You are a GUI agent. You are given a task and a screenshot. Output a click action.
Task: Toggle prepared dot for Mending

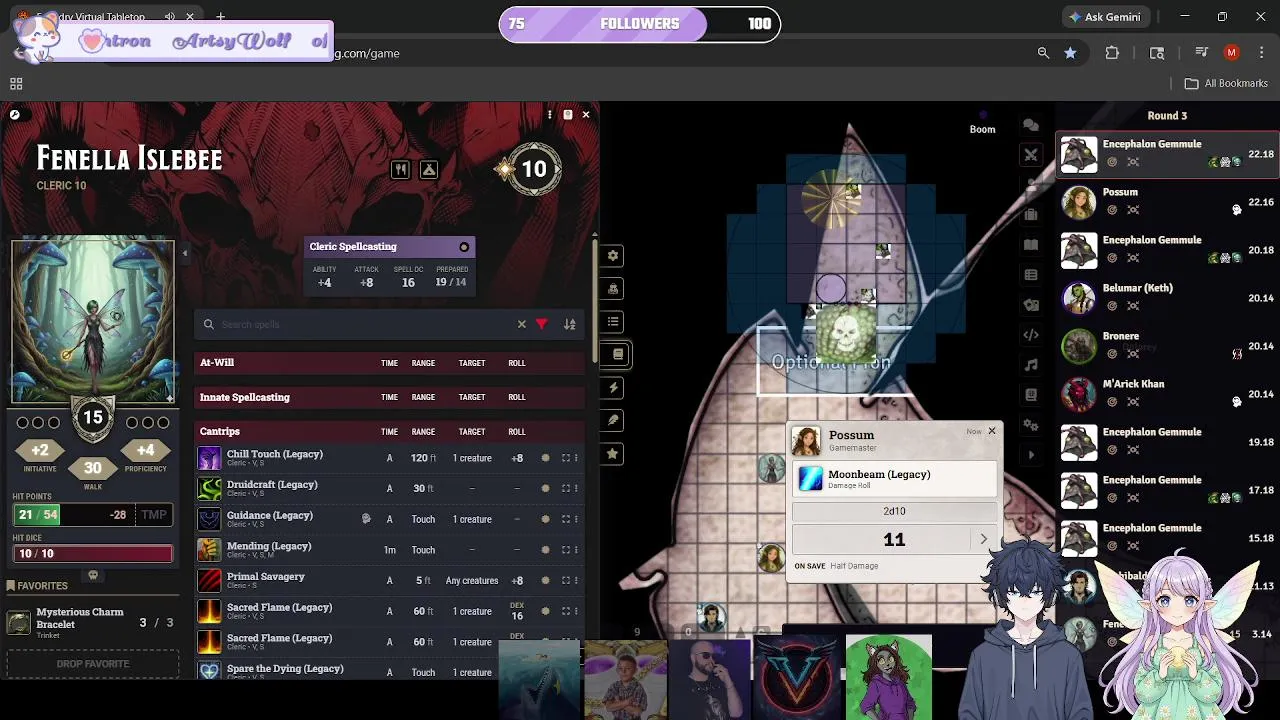click(x=545, y=550)
